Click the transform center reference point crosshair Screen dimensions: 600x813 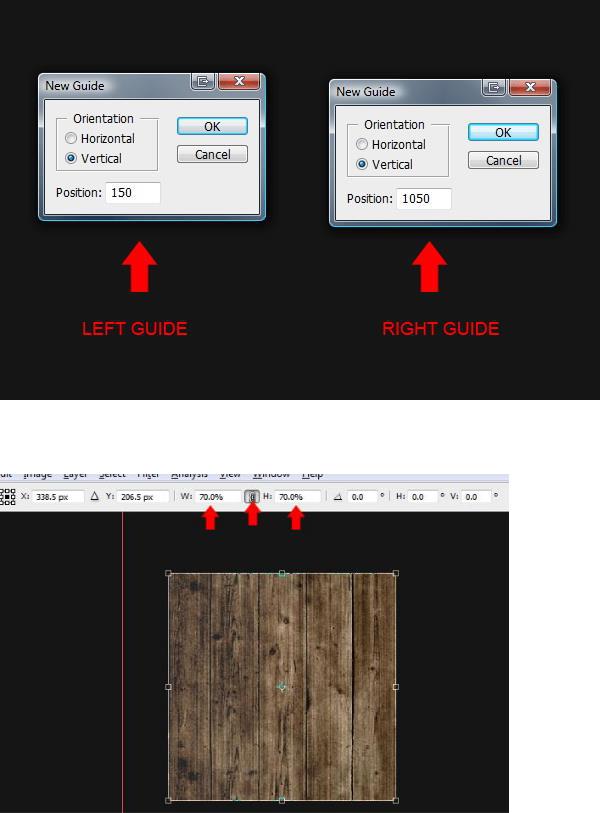point(282,687)
